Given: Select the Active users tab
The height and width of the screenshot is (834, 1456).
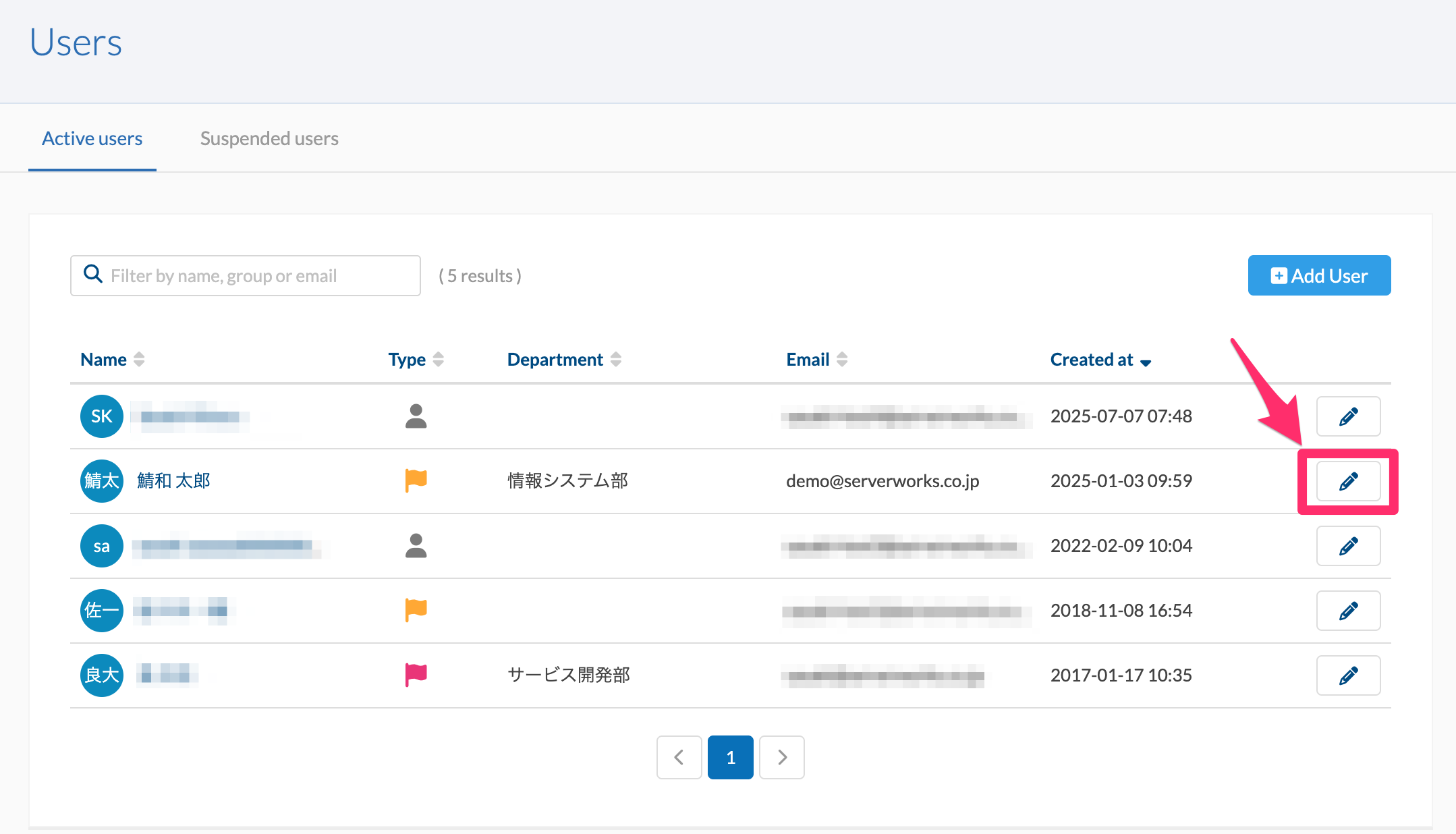Looking at the screenshot, I should click(x=92, y=138).
